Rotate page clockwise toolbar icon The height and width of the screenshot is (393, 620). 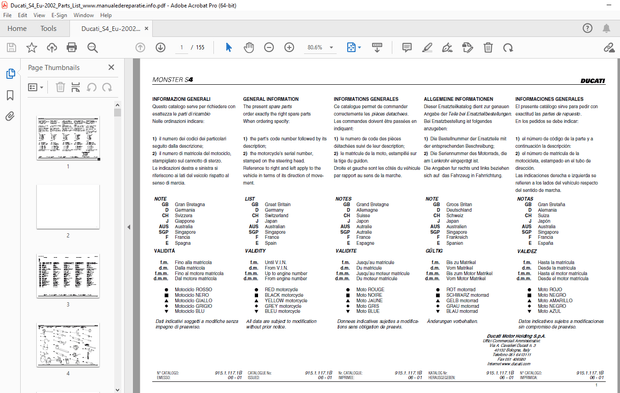point(508,48)
